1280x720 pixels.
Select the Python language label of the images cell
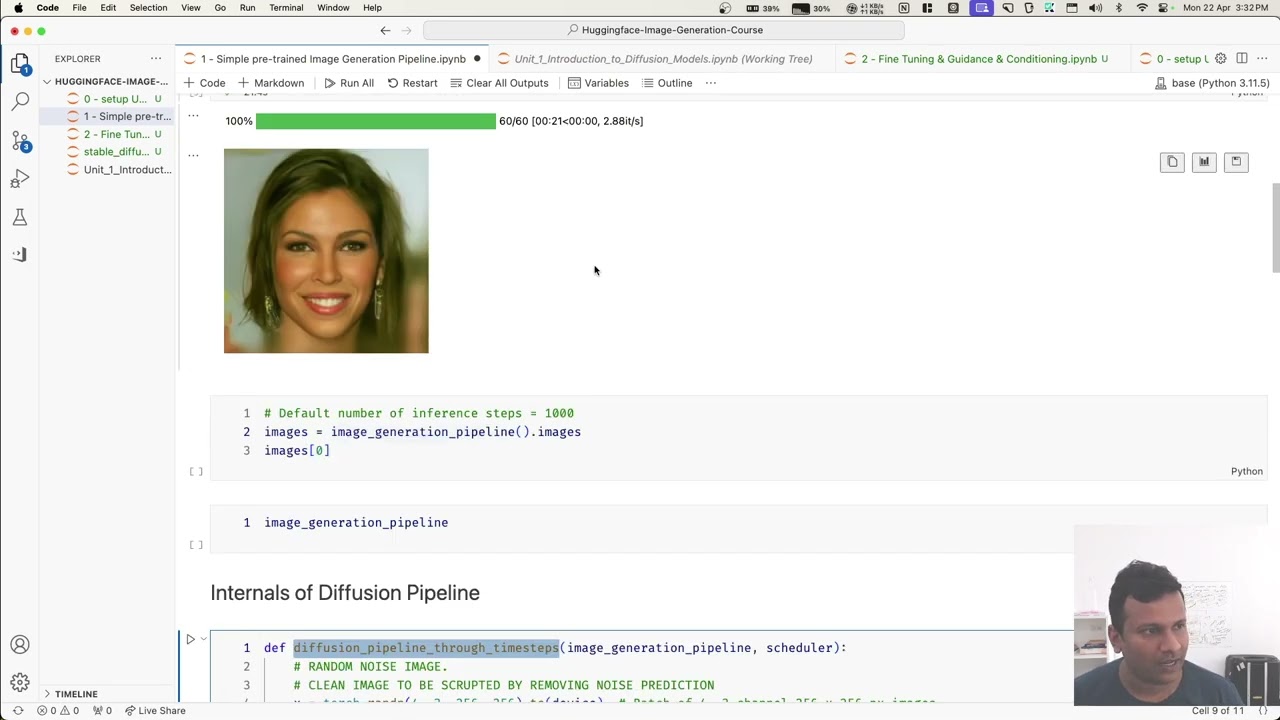point(1246,471)
